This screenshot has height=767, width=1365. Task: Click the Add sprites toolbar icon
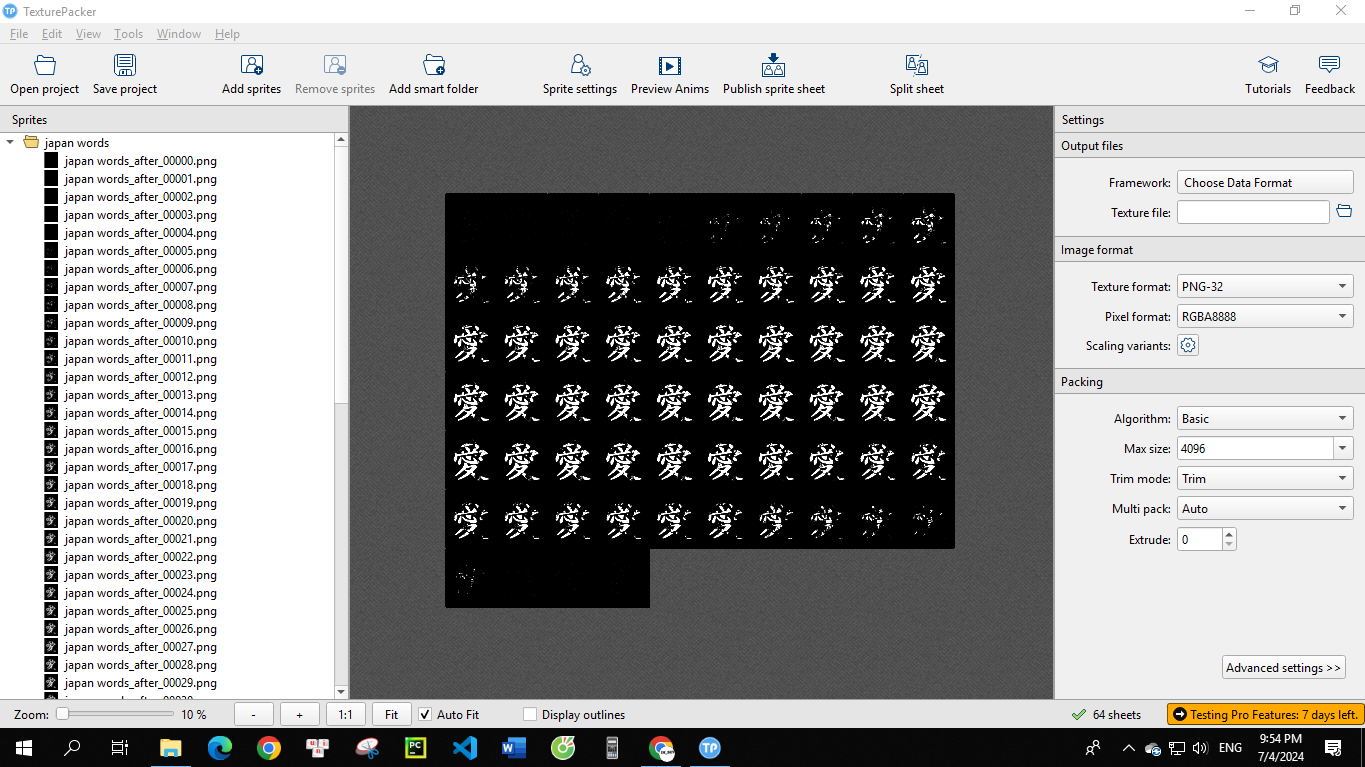click(251, 72)
